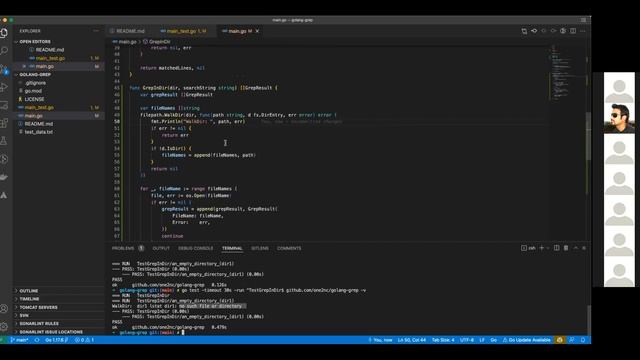Open editor More Actions ellipsis menu
The height and width of the screenshot is (360, 640).
coord(583,31)
